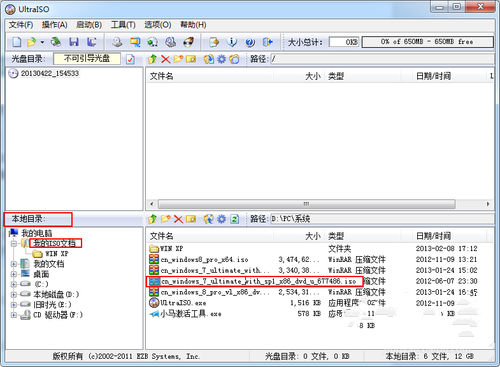Select 小马激活工具.exe in file list

pos(191,314)
